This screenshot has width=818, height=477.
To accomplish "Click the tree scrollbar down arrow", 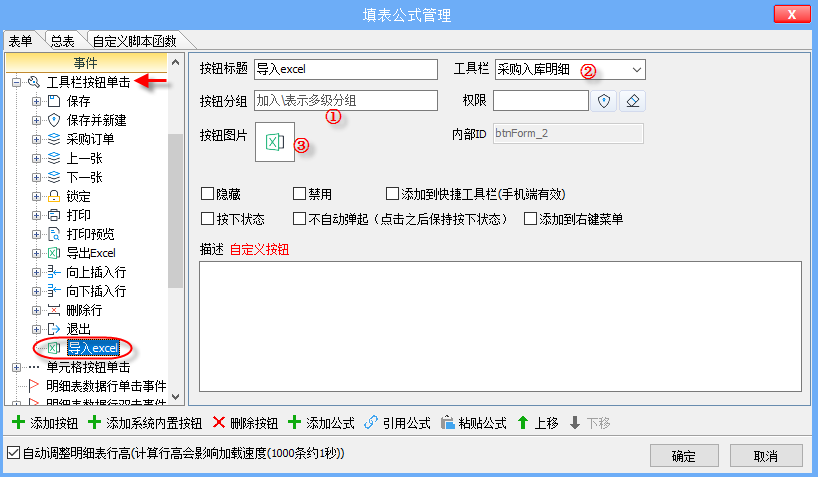I will (x=175, y=397).
